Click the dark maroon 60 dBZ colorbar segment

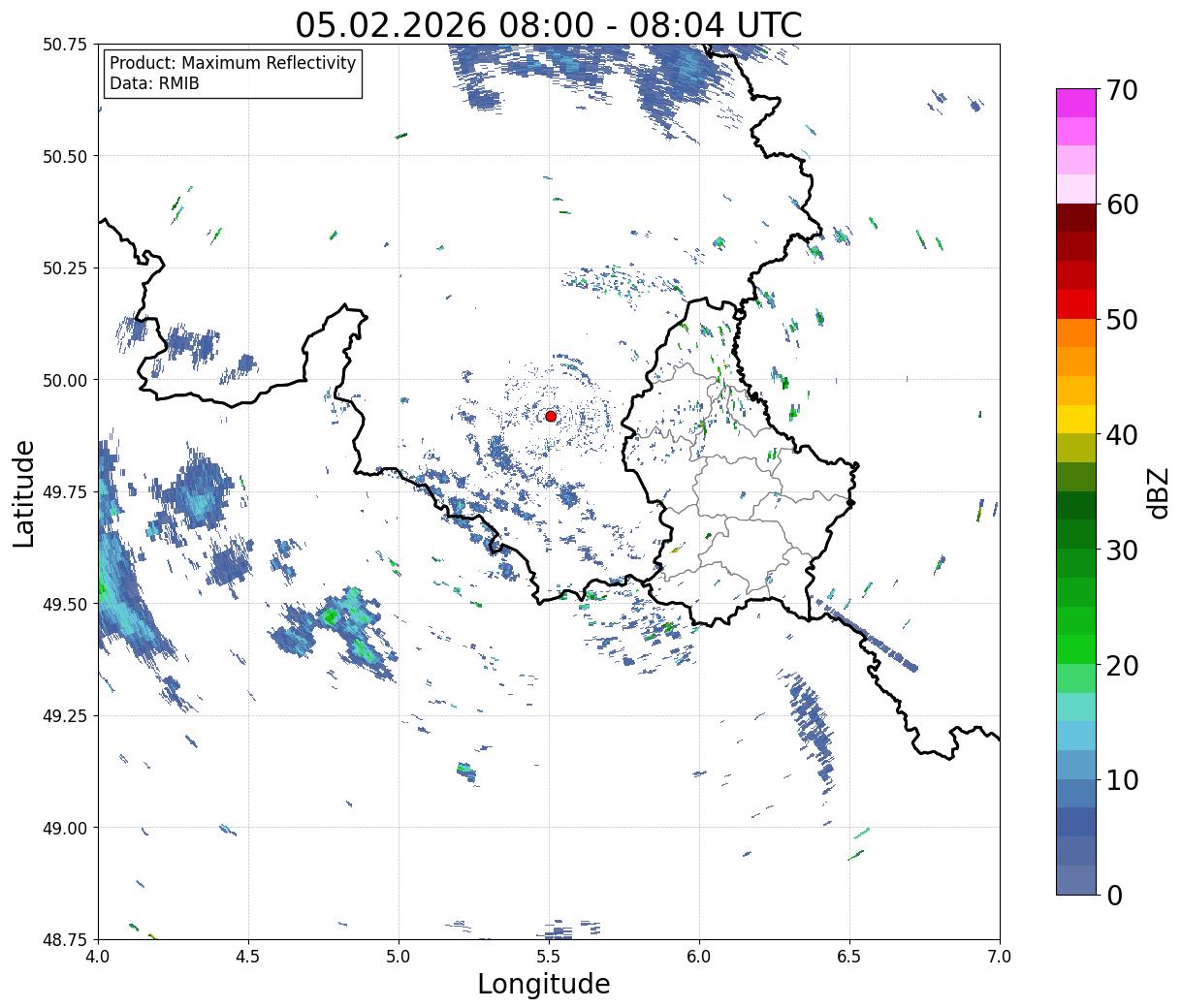(1076, 218)
